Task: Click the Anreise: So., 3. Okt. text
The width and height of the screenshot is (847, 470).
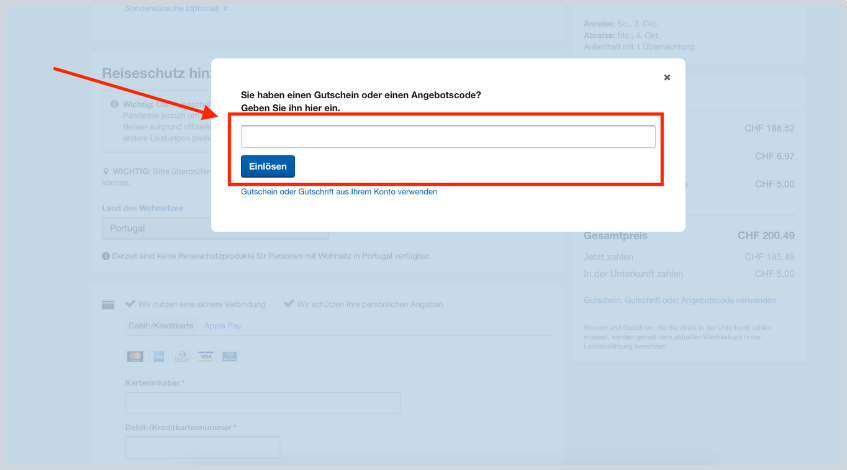Action: [x=620, y=24]
